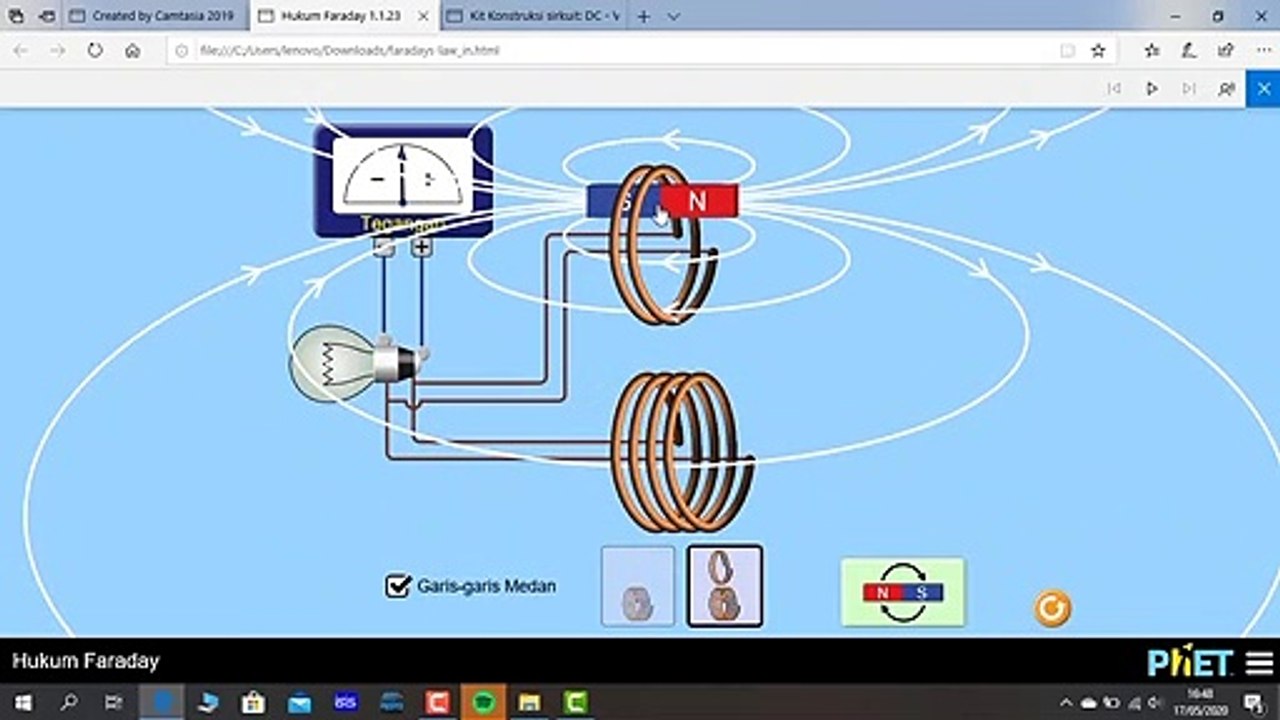The height and width of the screenshot is (720, 1280).
Task: Add page to favorites with star icon
Action: [1098, 50]
